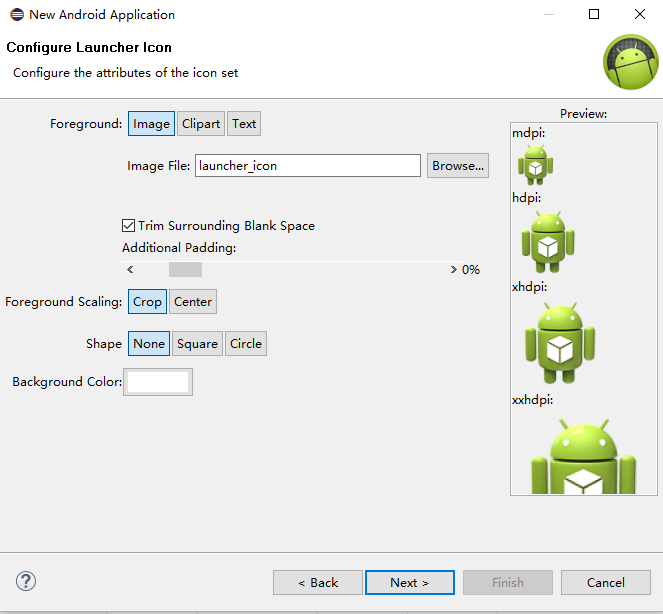Click the Additional Padding slider thumb

pyautogui.click(x=185, y=269)
